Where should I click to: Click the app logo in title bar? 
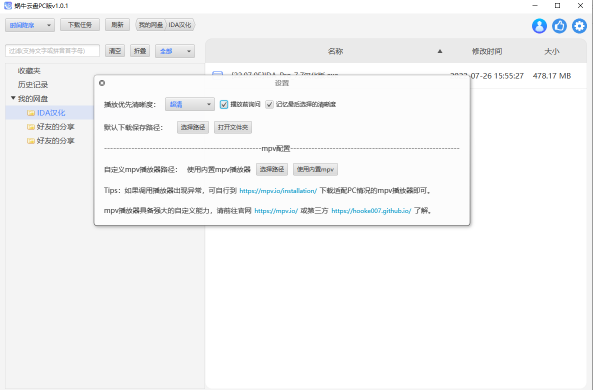point(8,6)
